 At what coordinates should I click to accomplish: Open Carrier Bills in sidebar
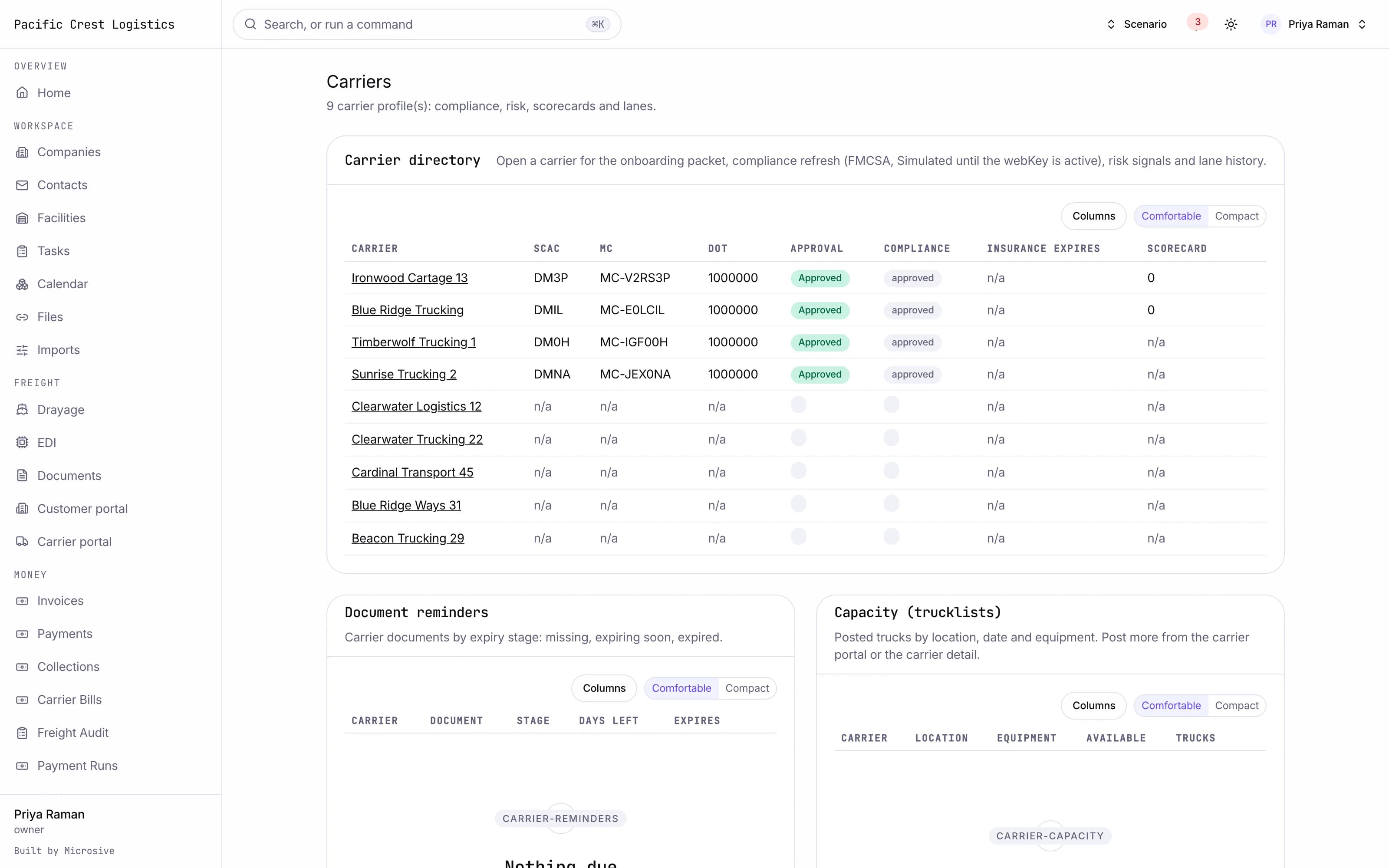pyautogui.click(x=69, y=700)
